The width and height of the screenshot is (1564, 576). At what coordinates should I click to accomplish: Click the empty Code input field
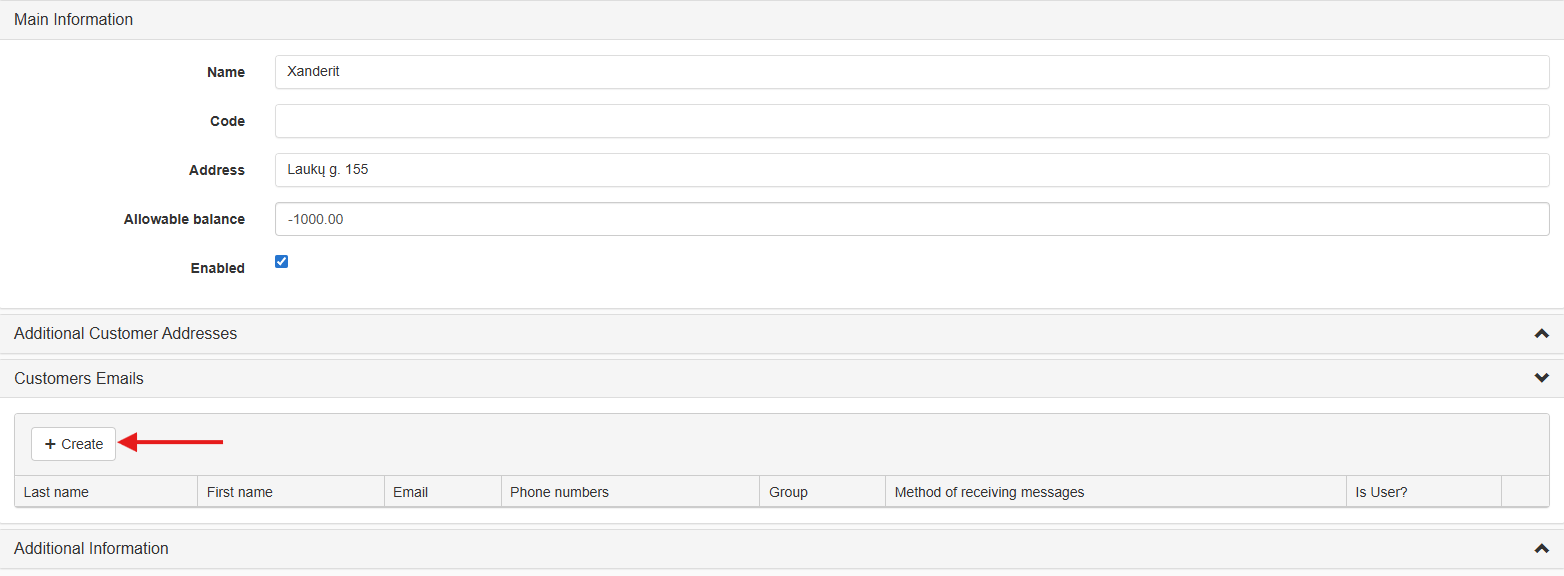click(x=911, y=121)
